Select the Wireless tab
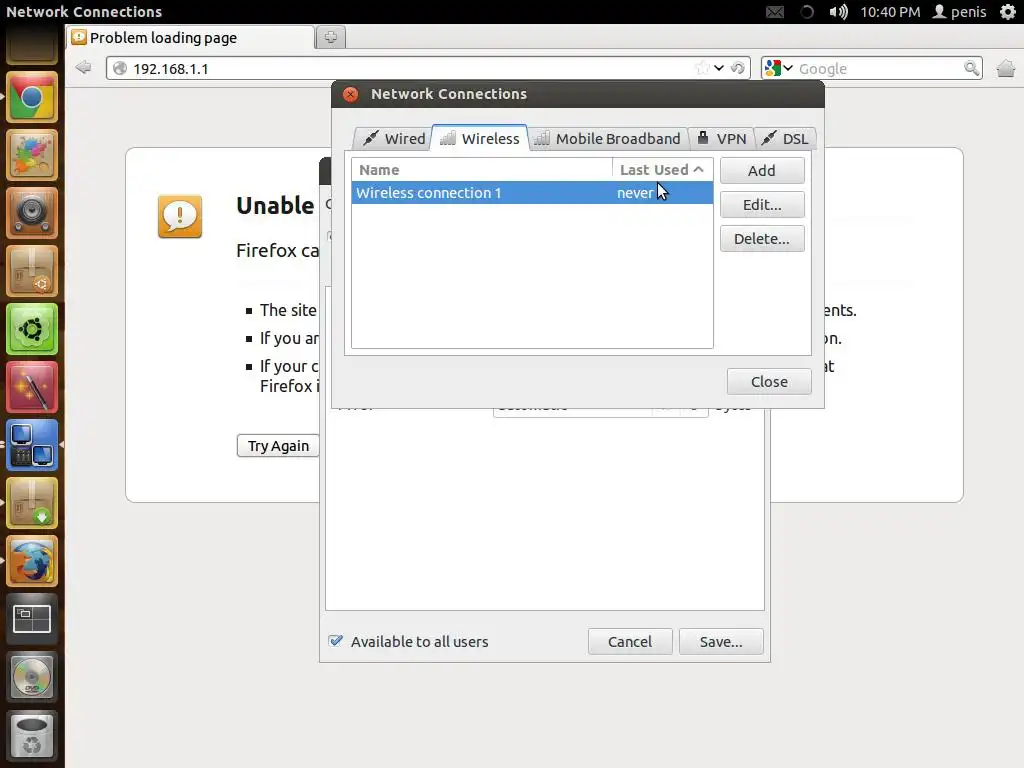The image size is (1024, 768). point(479,138)
